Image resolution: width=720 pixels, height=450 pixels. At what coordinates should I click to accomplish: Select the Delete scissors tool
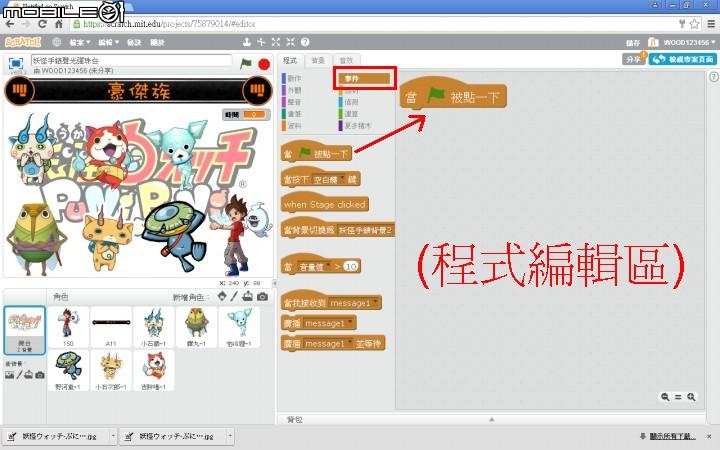261,42
